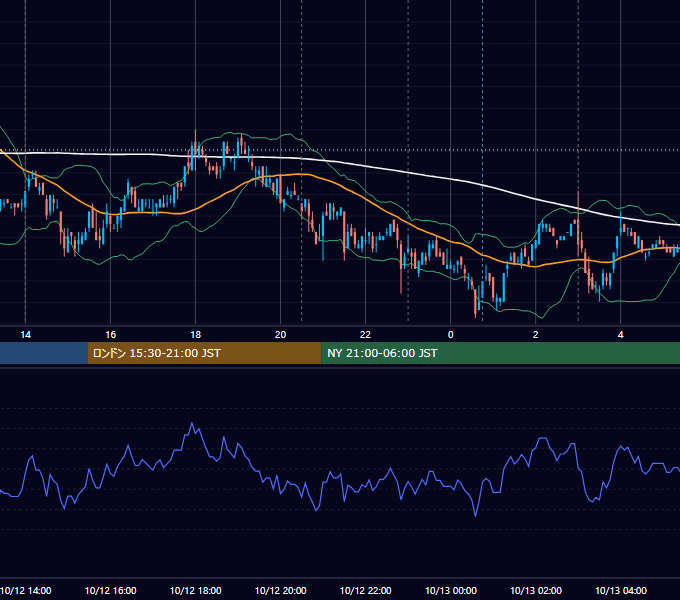Click the 10/13 00:00 time label
This screenshot has width=680, height=600.
click(451, 590)
